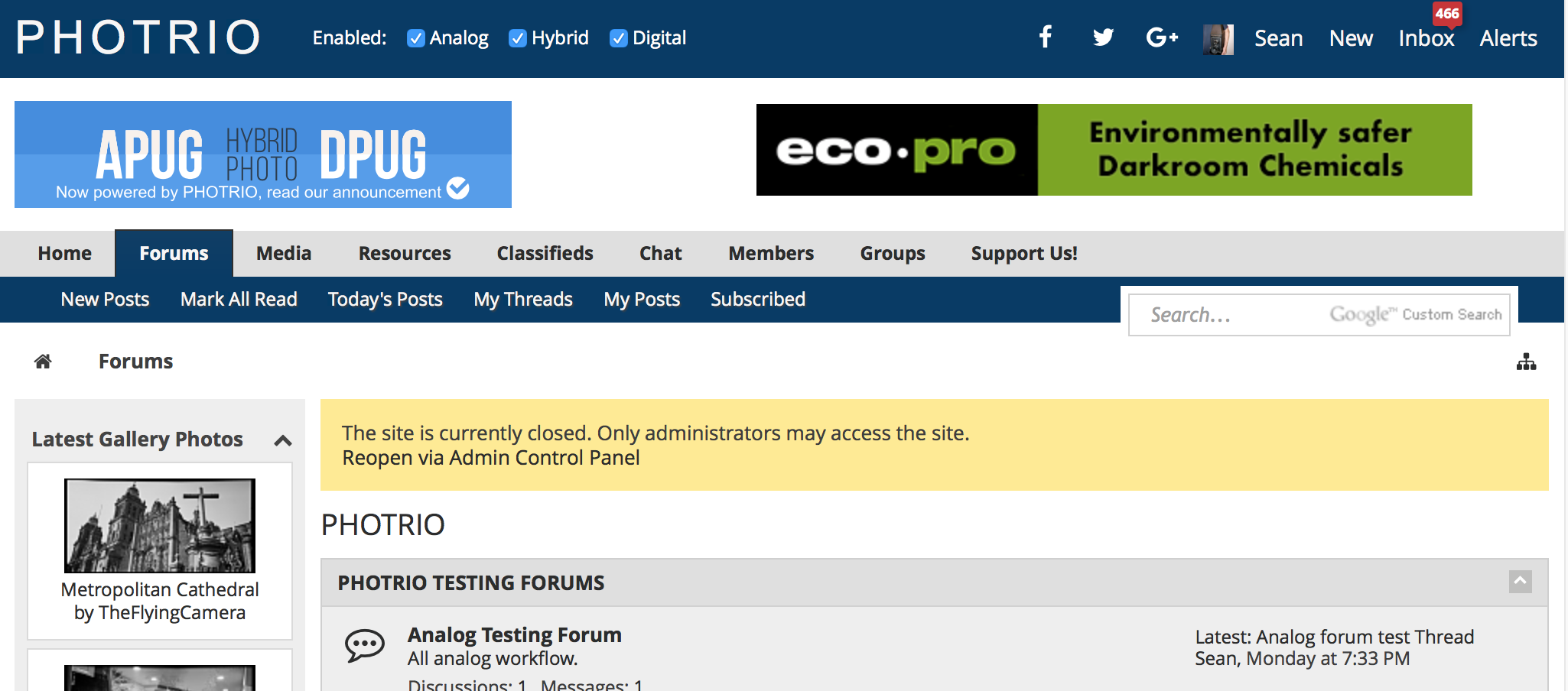The width and height of the screenshot is (1568, 691).
Task: Open the PHOTRIO TESTING FORUMS category title
Action: coord(471,582)
